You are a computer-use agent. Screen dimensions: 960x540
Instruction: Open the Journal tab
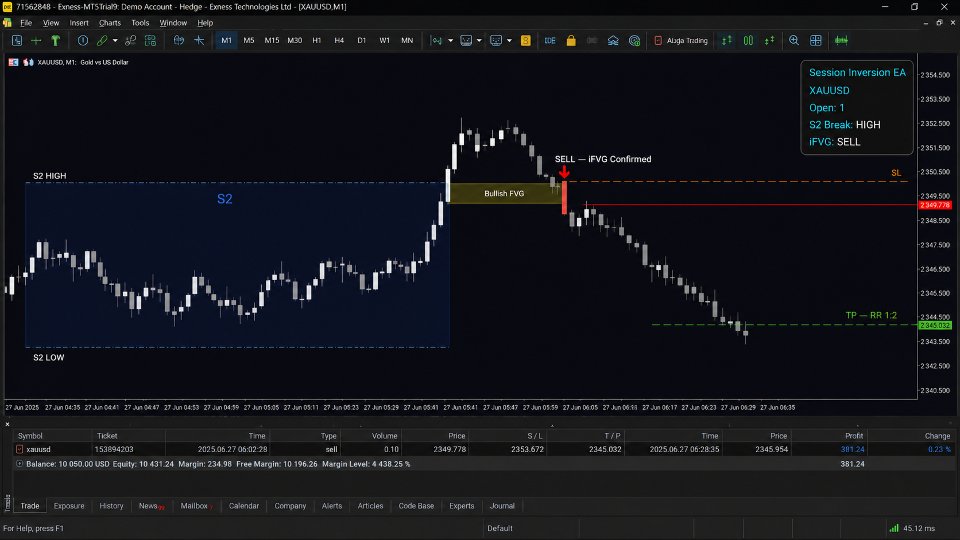[502, 506]
